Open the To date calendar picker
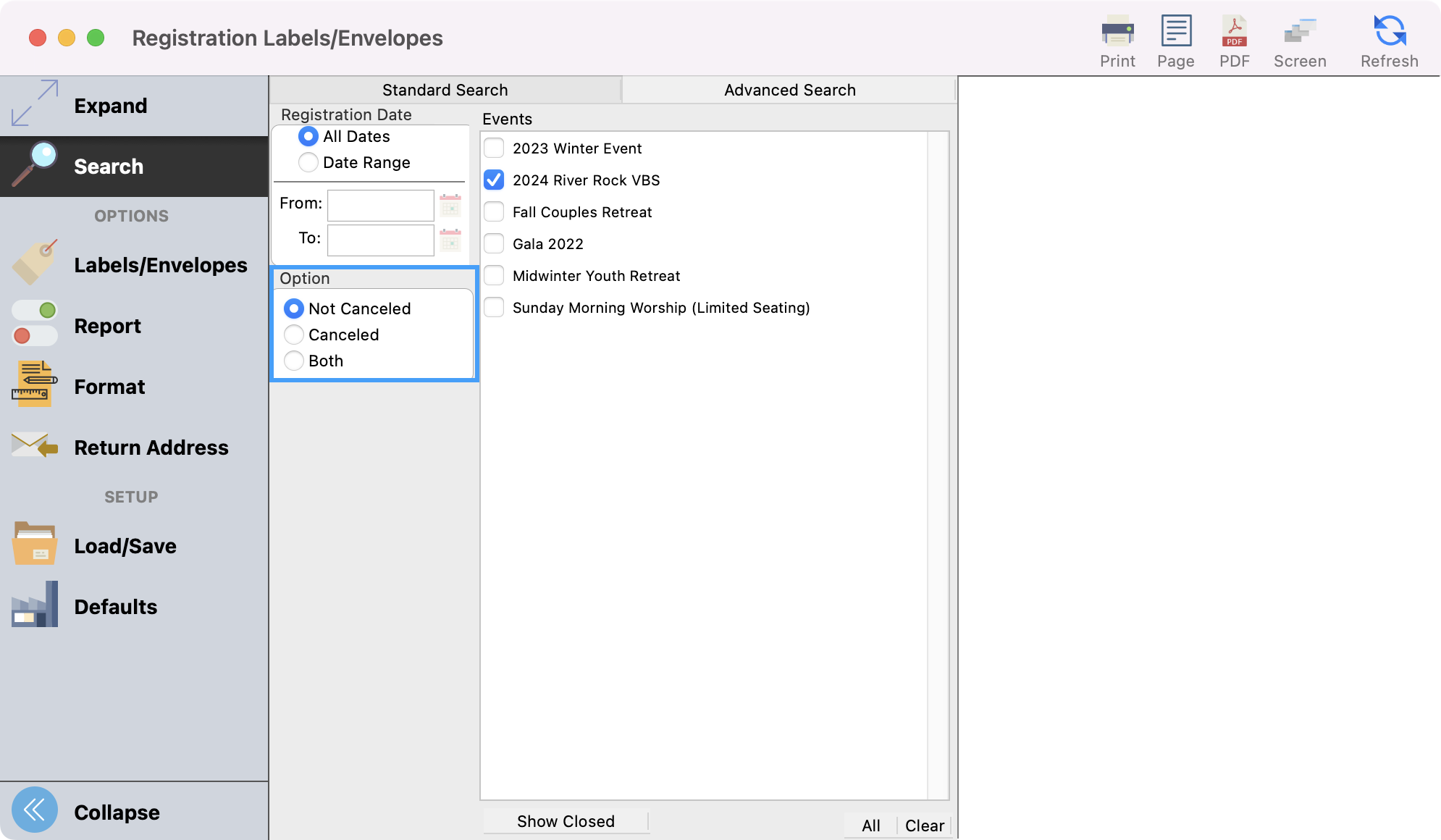Image resolution: width=1441 pixels, height=840 pixels. [x=450, y=240]
